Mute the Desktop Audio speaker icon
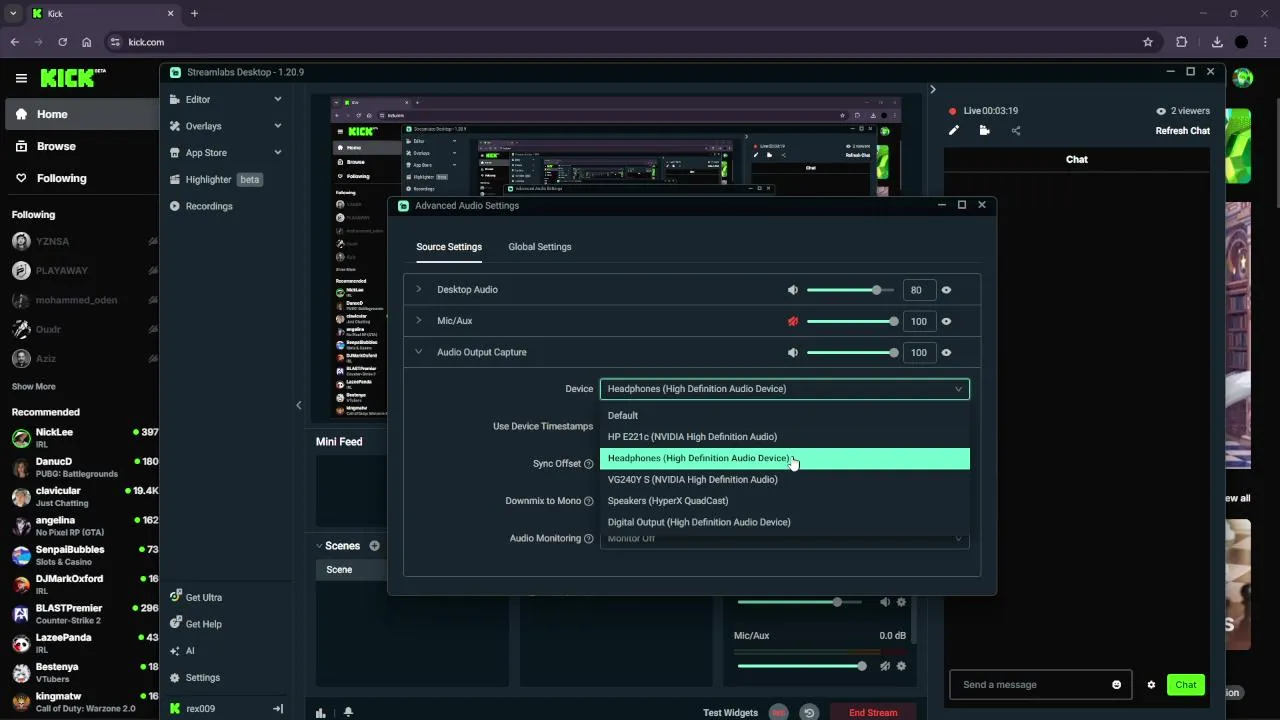Screen dimensions: 1280x720 click(x=793, y=290)
